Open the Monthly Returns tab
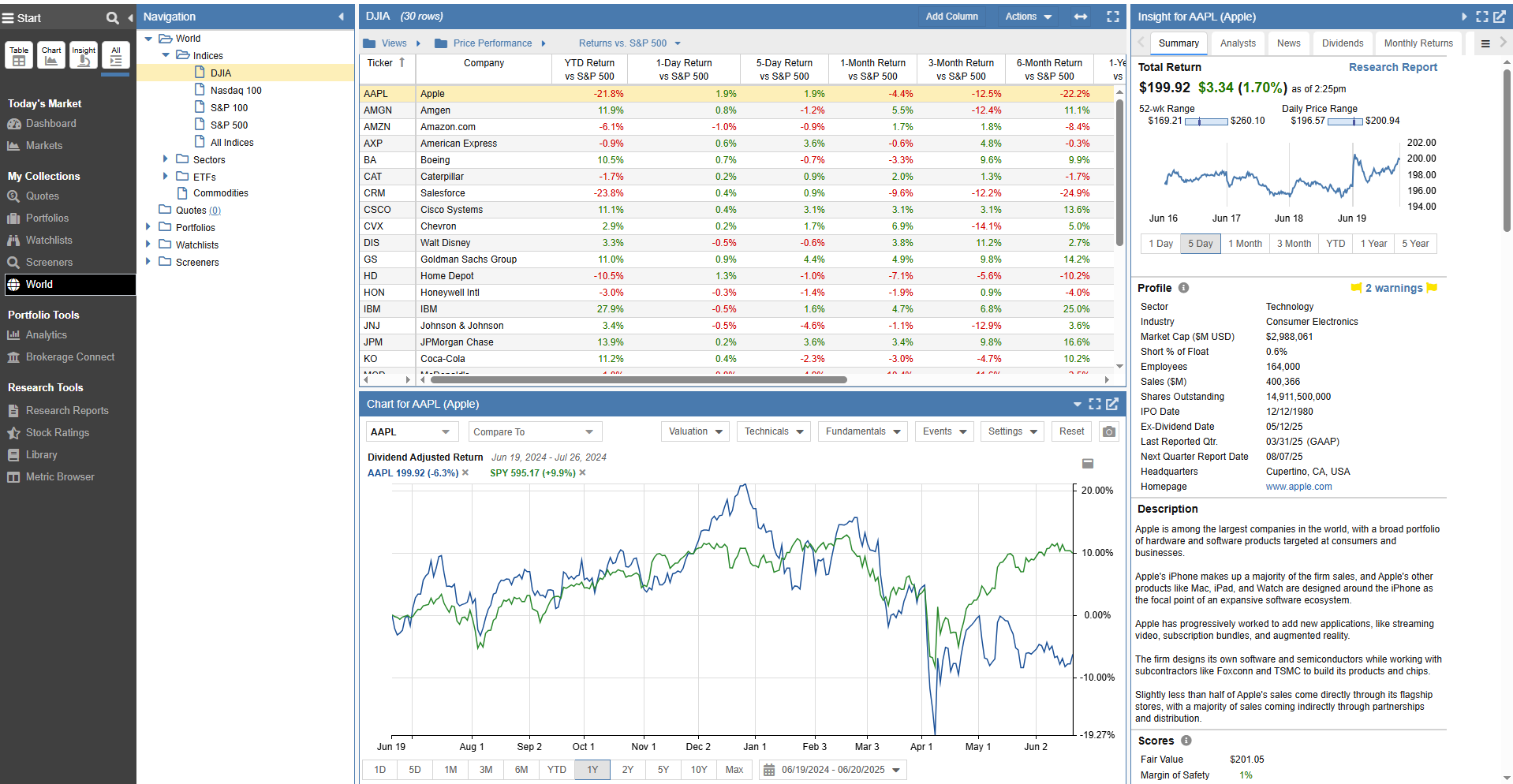This screenshot has width=1513, height=784. 1418,43
